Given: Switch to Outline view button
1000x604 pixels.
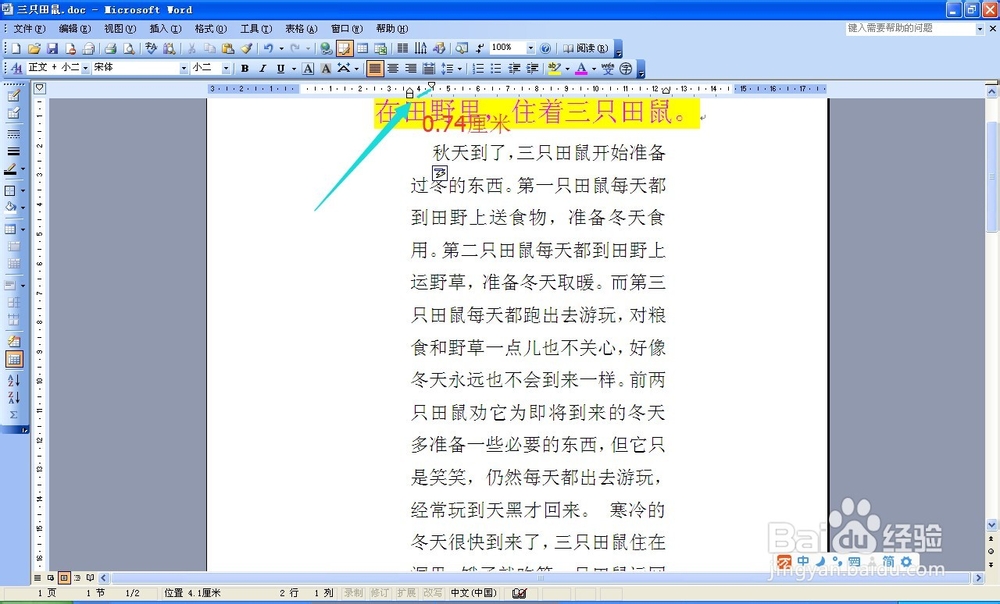Looking at the screenshot, I should pos(77,578).
